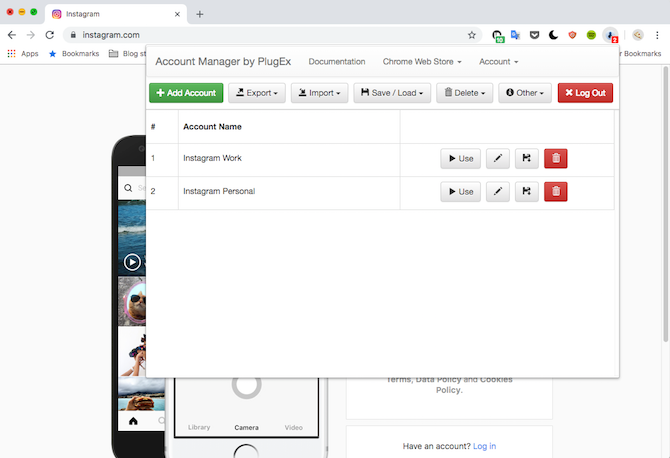670x458 pixels.
Task: Expand the Chrome Web Store menu
Action: click(x=422, y=62)
